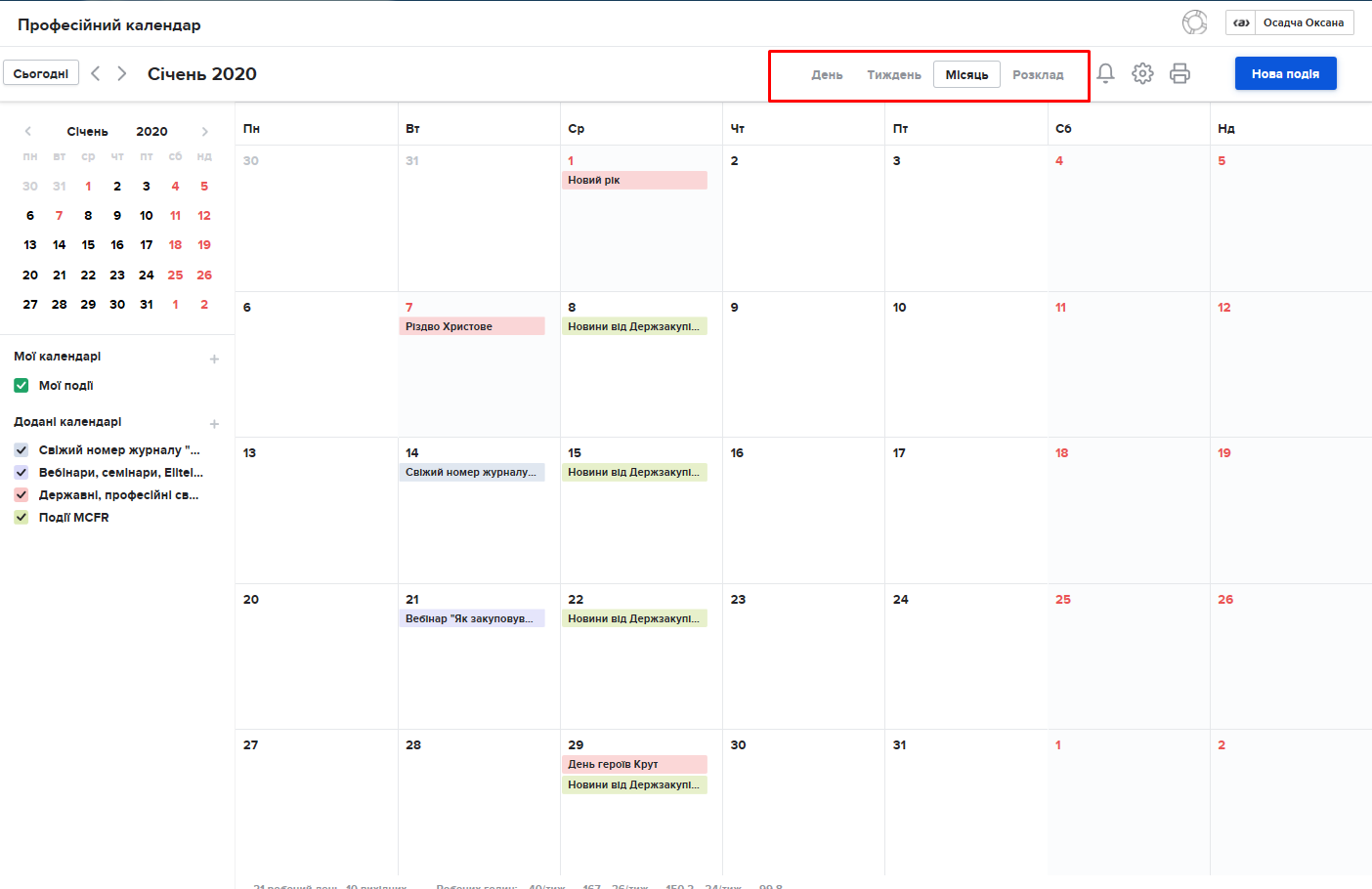Open the notifications bell icon
1372x889 pixels.
coord(1105,73)
